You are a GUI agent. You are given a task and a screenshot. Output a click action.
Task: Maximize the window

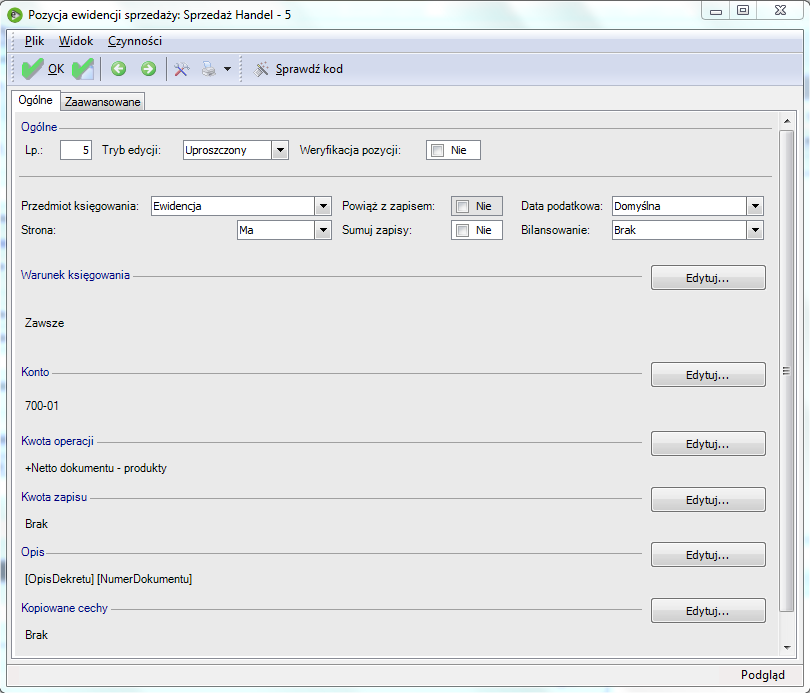742,11
